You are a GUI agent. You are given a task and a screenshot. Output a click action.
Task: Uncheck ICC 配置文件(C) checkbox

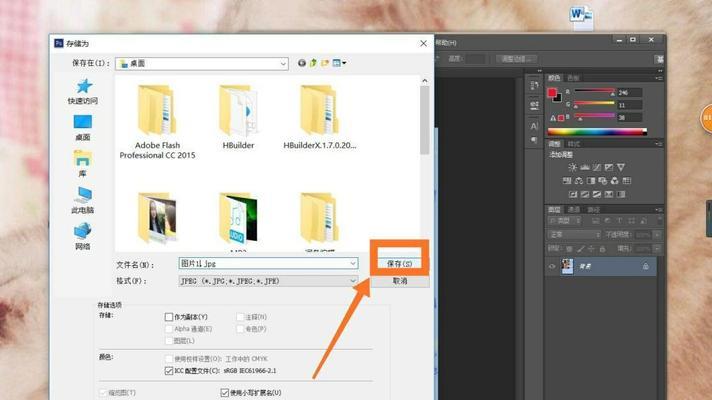(x=169, y=371)
